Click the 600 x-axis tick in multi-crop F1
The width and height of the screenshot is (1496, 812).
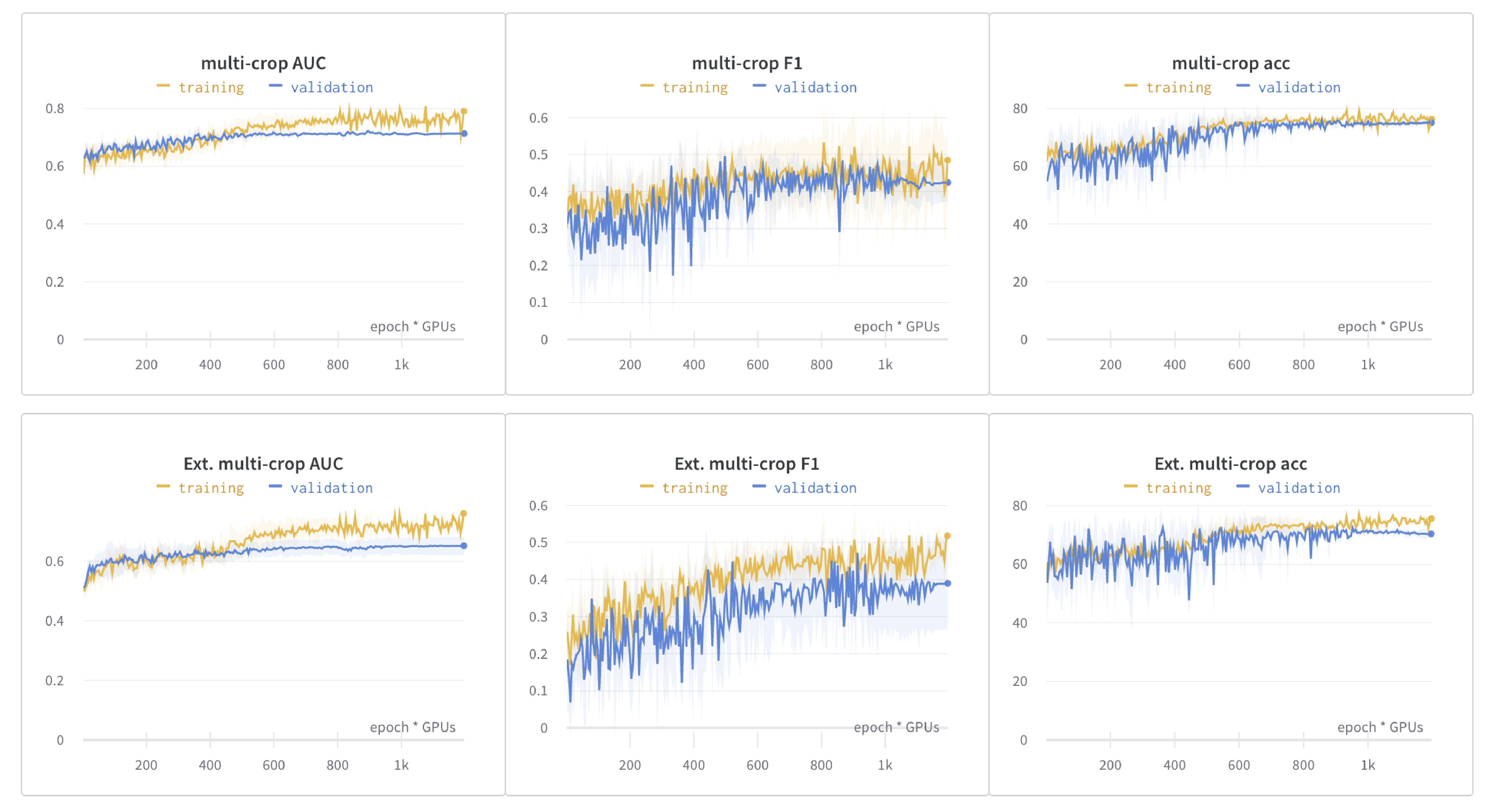(x=757, y=364)
